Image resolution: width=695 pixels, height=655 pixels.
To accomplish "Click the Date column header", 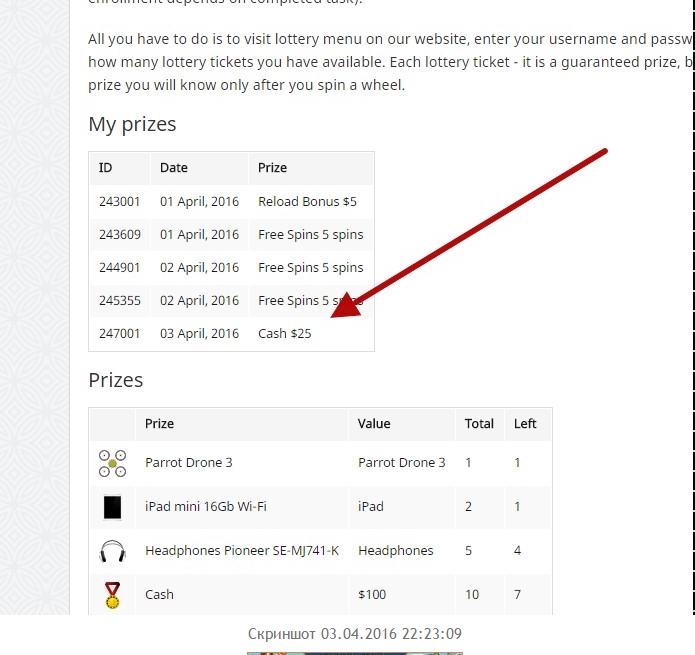I will pyautogui.click(x=174, y=168).
